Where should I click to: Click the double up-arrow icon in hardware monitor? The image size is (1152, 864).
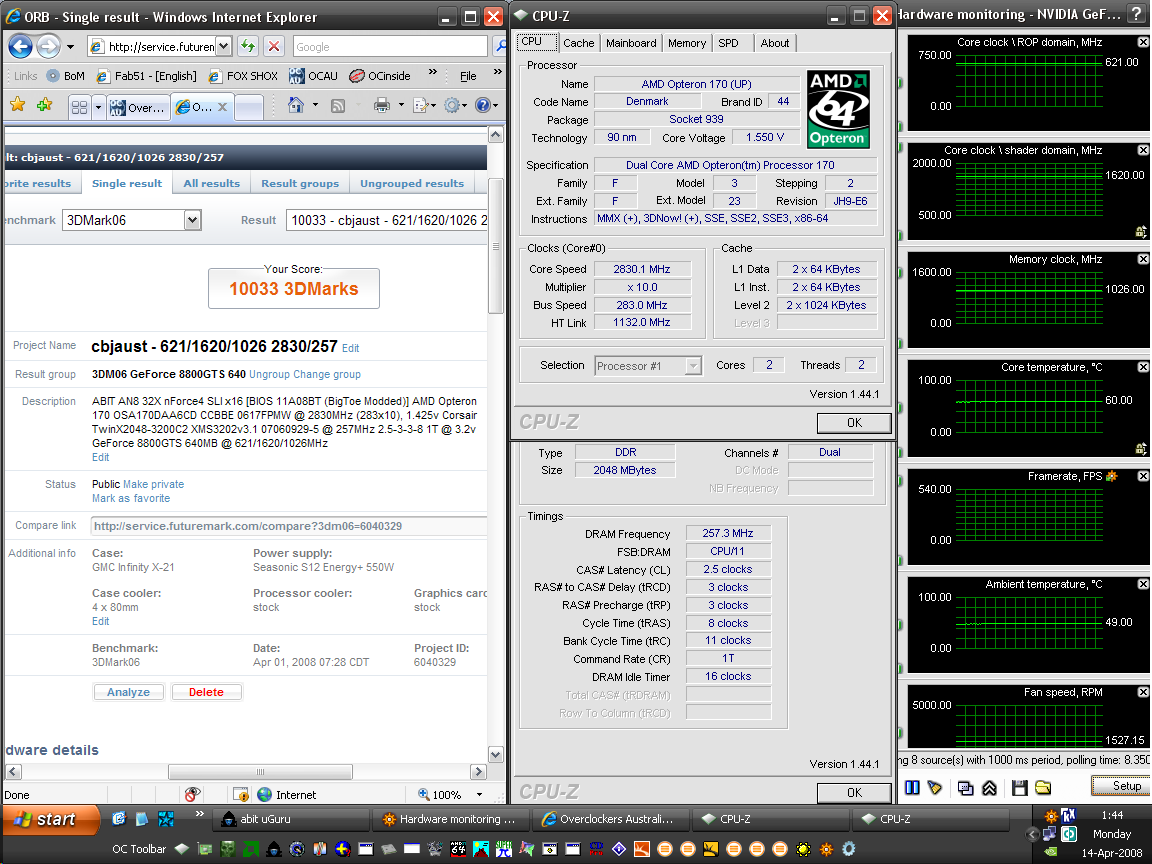(989, 788)
